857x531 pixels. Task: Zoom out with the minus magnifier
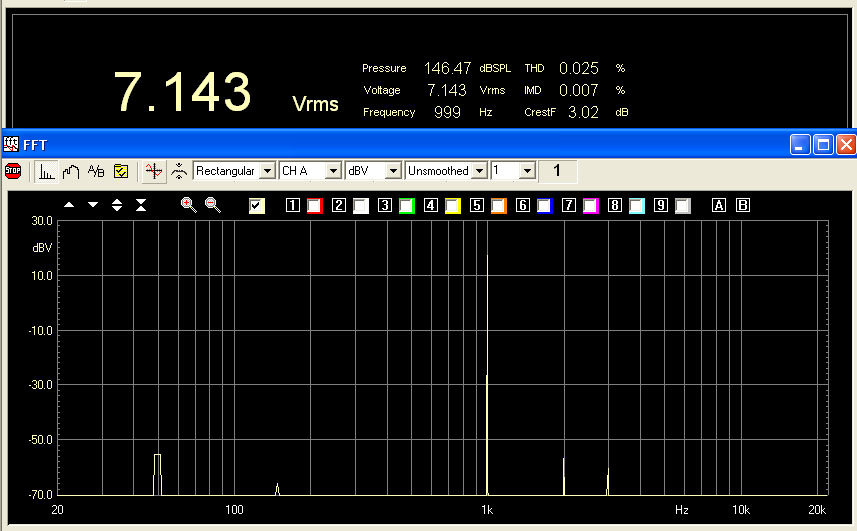tap(212, 205)
